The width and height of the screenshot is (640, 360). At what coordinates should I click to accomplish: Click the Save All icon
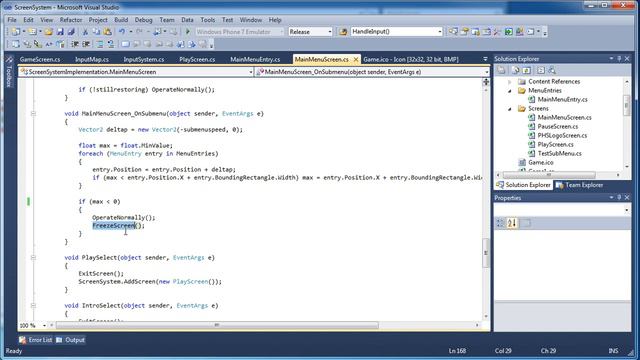[x=71, y=31]
